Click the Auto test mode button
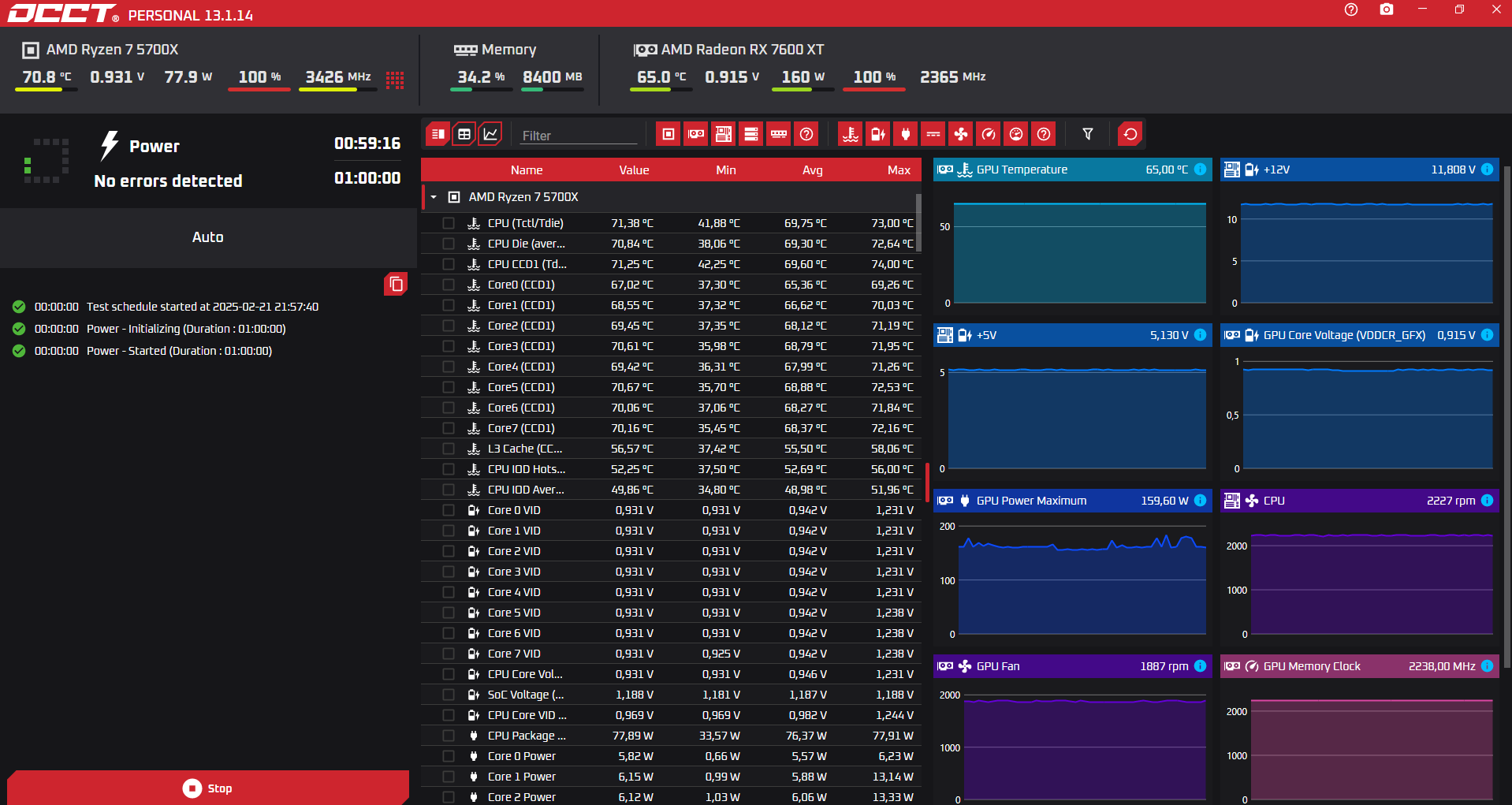This screenshot has height=805, width=1512. [208, 237]
